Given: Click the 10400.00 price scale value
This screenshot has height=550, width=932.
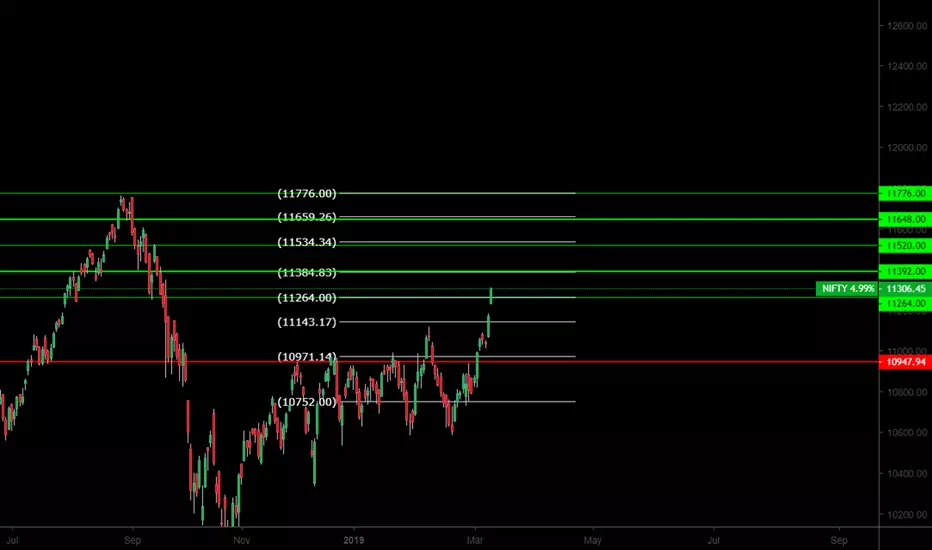Looking at the screenshot, I should coord(906,474).
